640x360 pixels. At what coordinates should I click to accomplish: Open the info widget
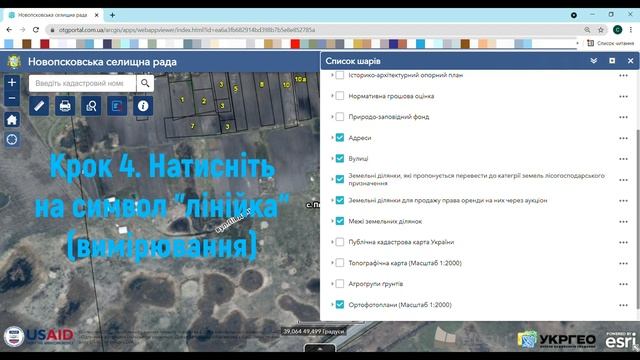[143, 106]
